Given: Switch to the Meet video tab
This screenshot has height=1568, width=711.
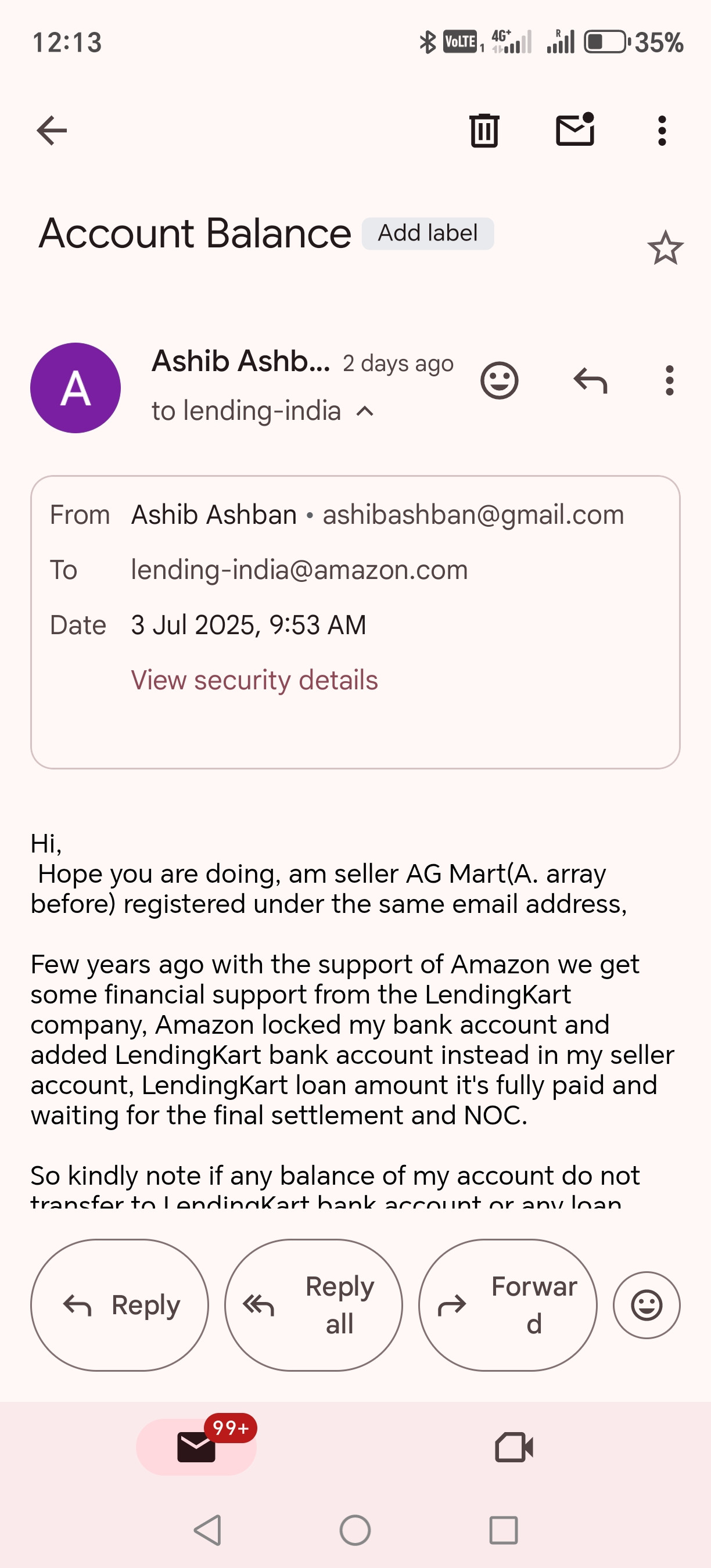Looking at the screenshot, I should pyautogui.click(x=515, y=1446).
